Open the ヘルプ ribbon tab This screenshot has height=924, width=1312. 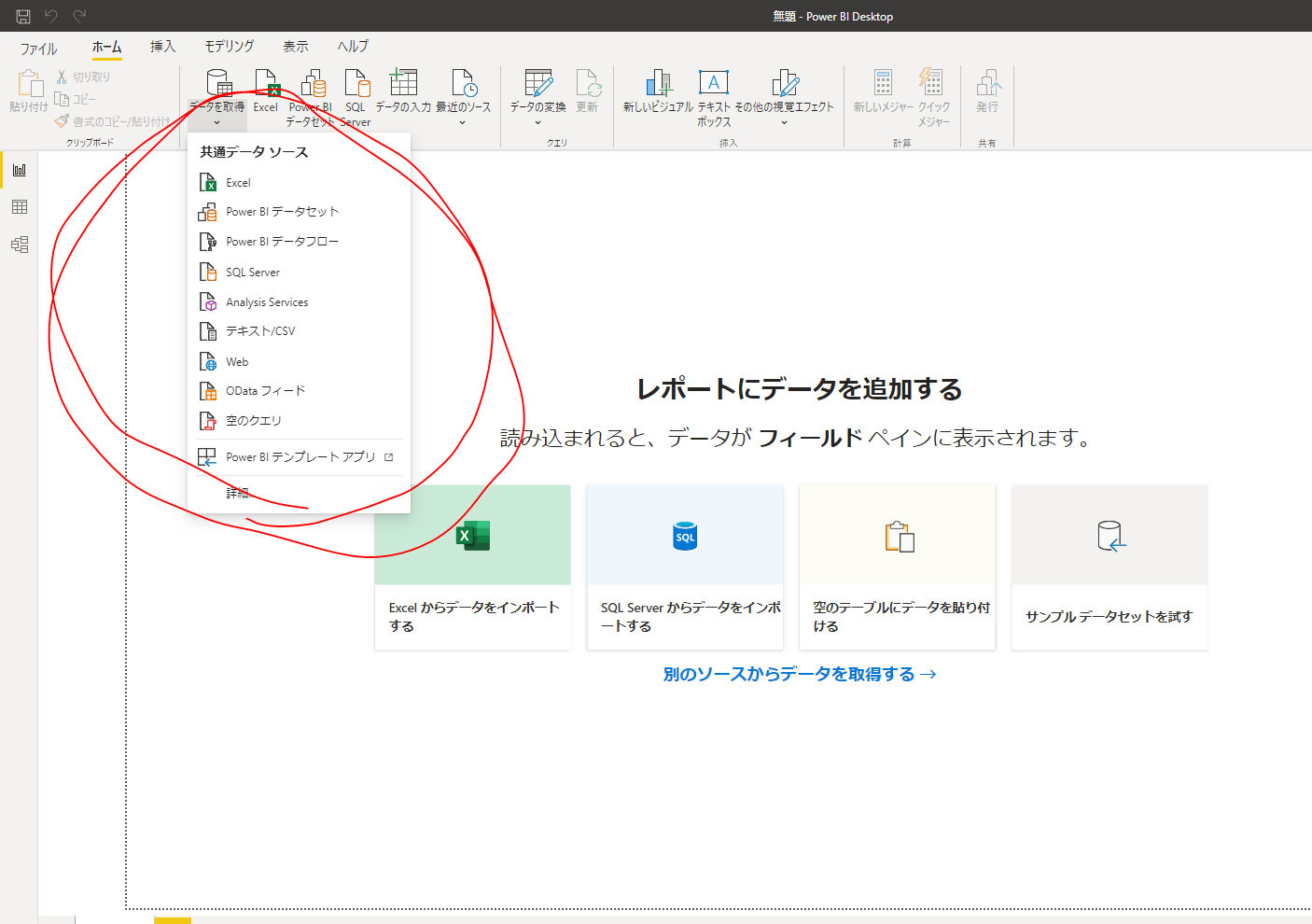[x=353, y=47]
